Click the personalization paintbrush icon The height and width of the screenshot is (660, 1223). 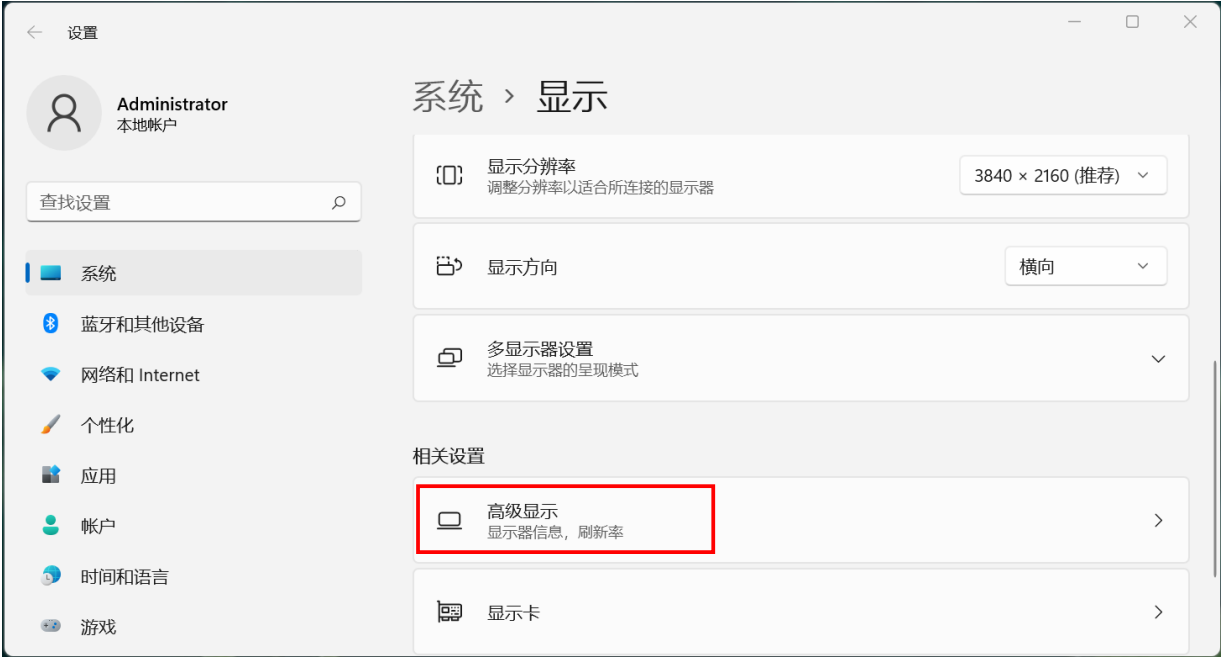(x=51, y=425)
